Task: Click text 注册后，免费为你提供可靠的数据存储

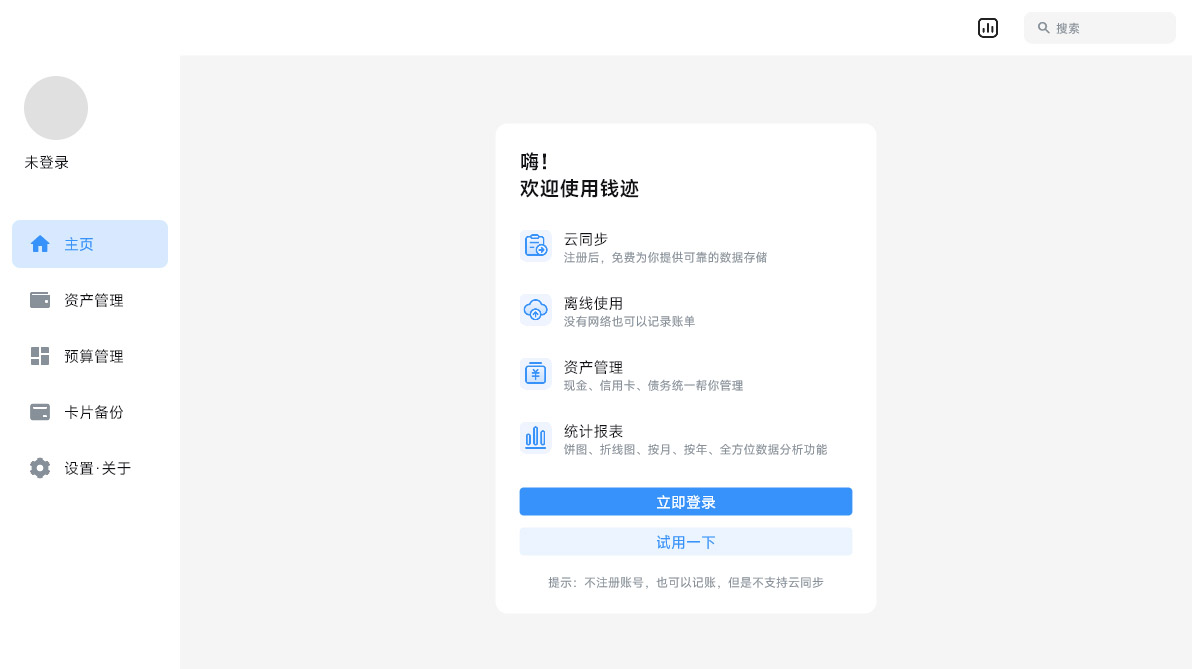Action: [665, 258]
